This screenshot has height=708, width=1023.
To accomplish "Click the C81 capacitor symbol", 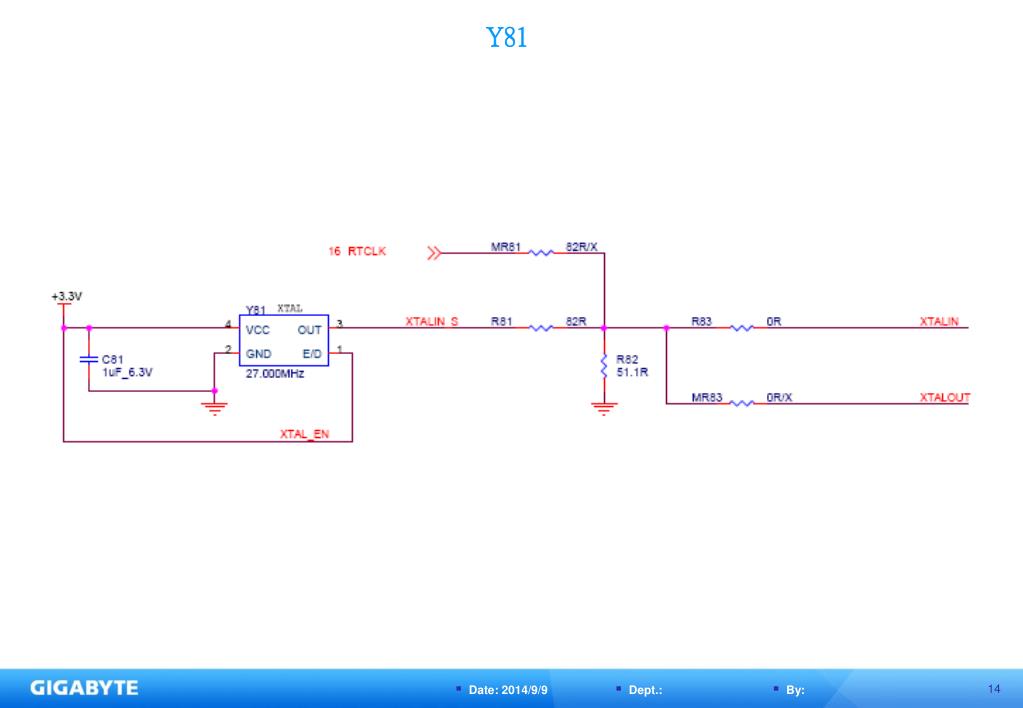I will [x=89, y=360].
